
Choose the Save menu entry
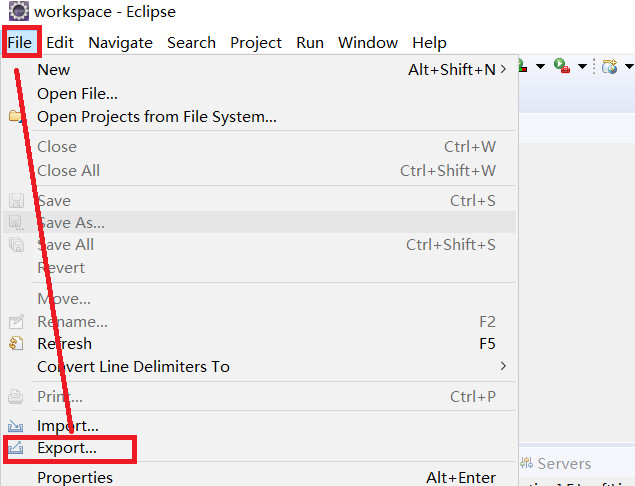point(259,200)
